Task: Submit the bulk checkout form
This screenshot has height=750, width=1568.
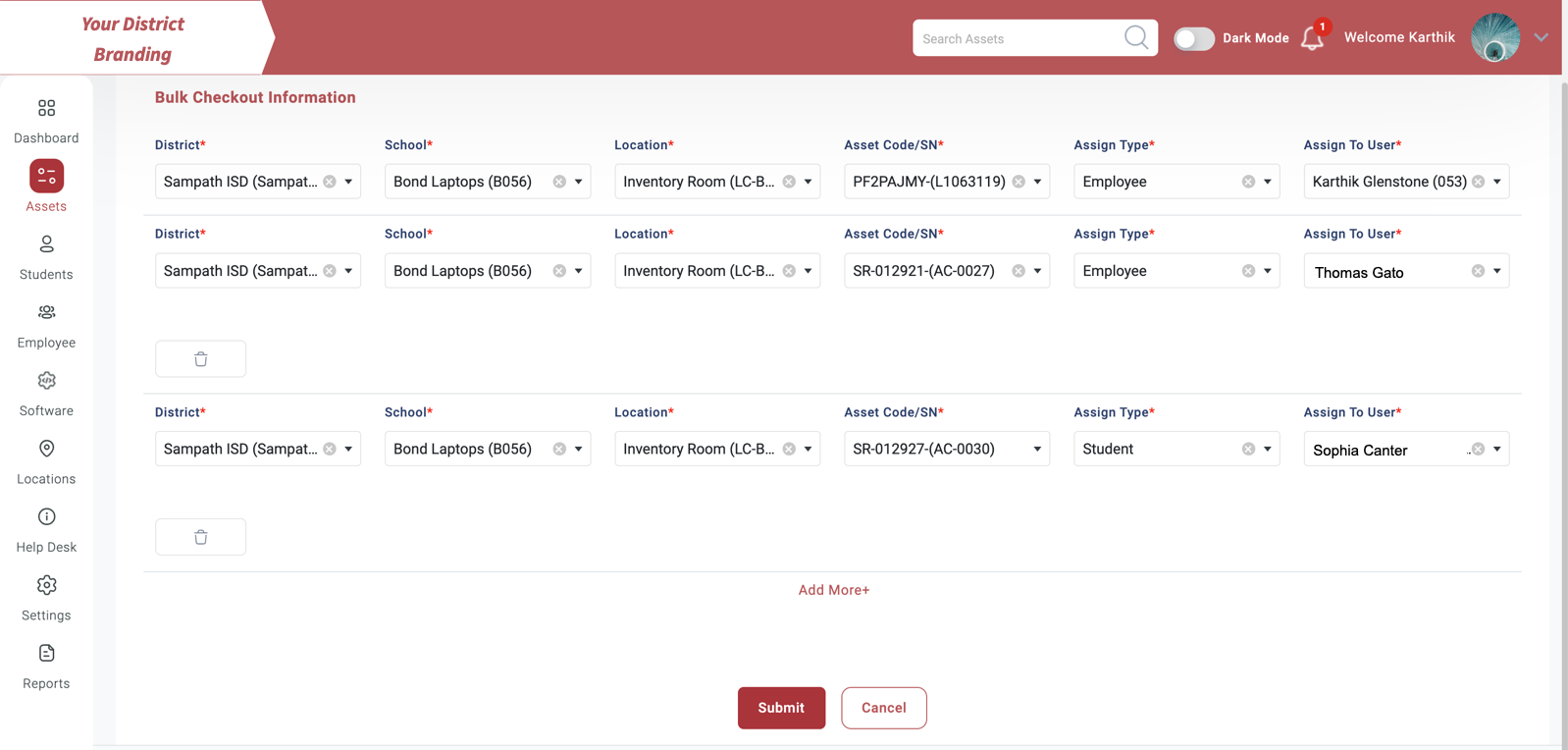Action: pos(781,708)
